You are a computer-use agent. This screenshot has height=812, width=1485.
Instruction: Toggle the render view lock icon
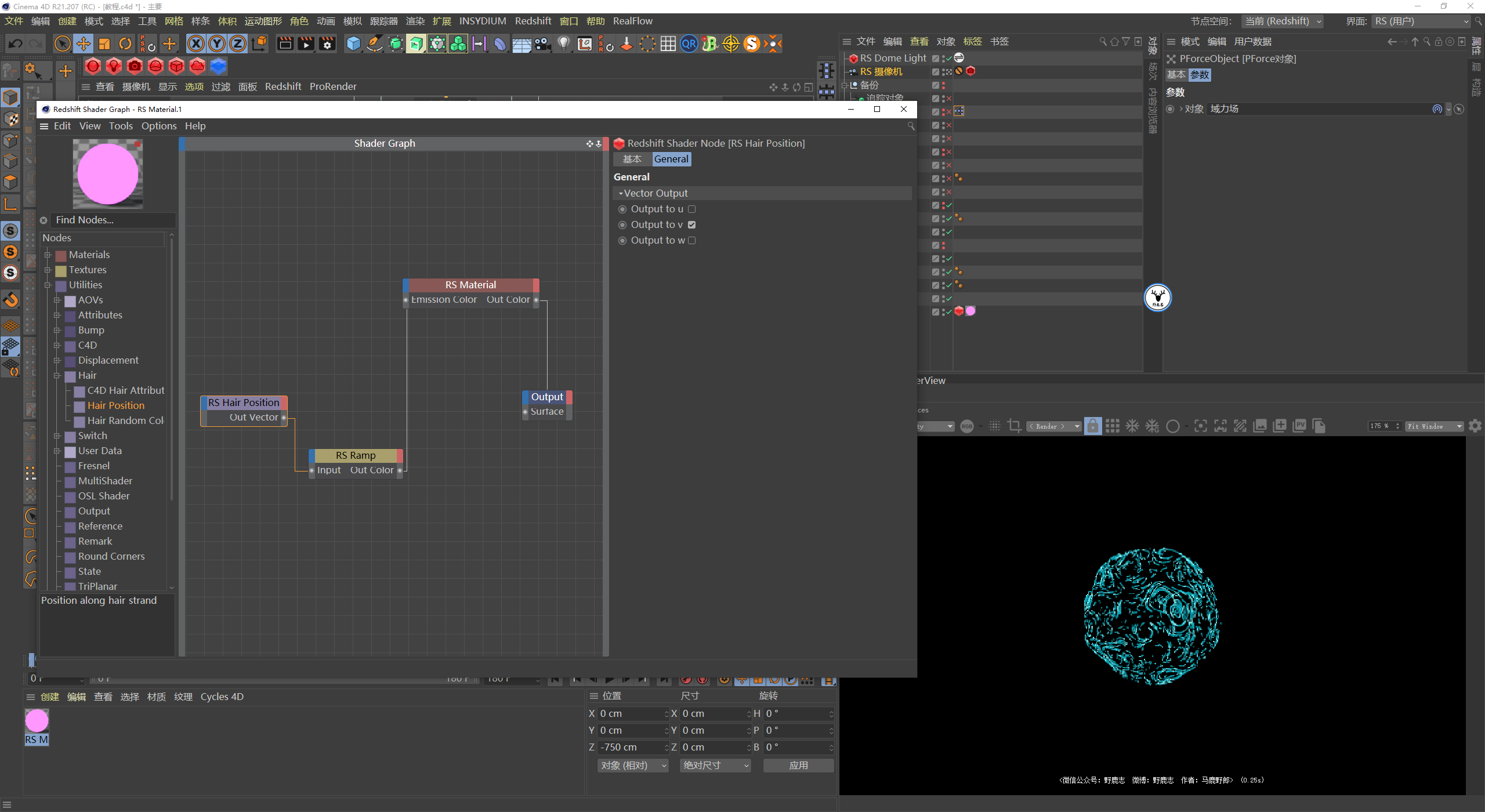click(x=1092, y=426)
